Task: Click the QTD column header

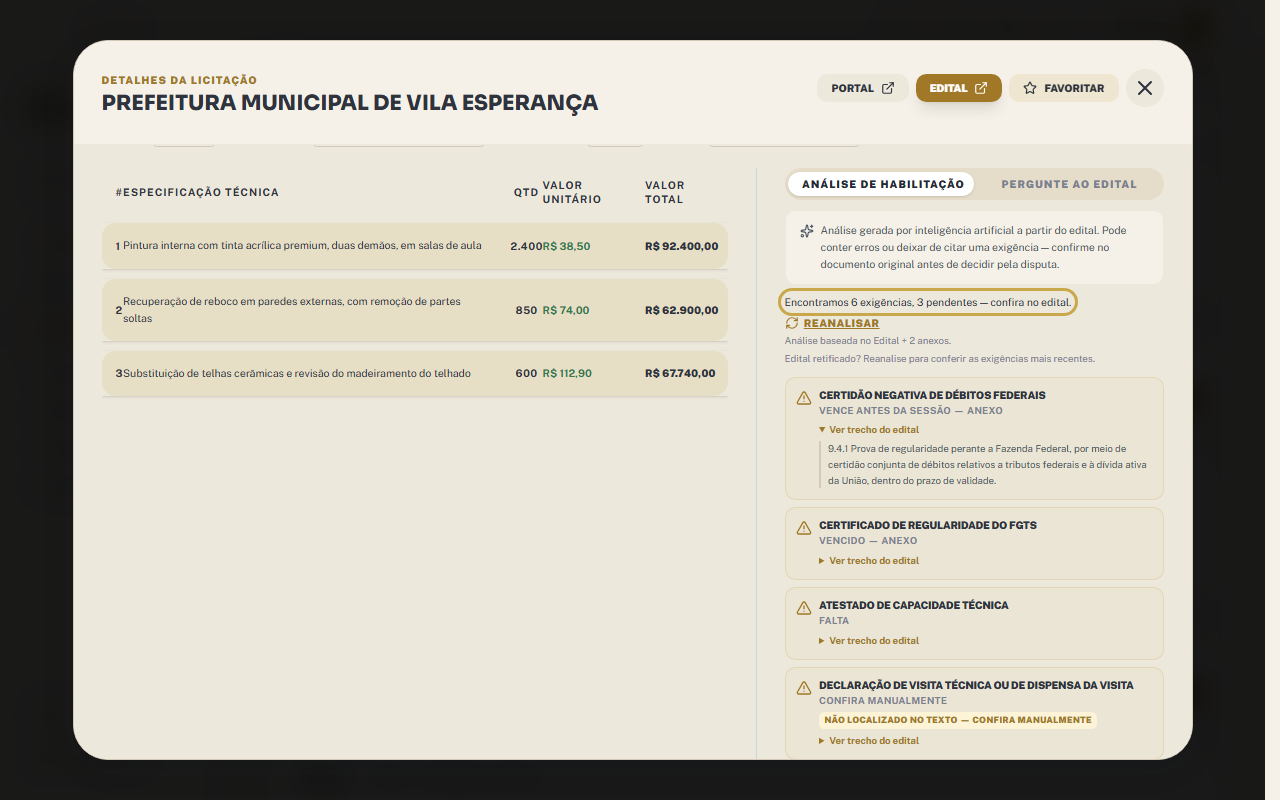Action: tap(526, 192)
